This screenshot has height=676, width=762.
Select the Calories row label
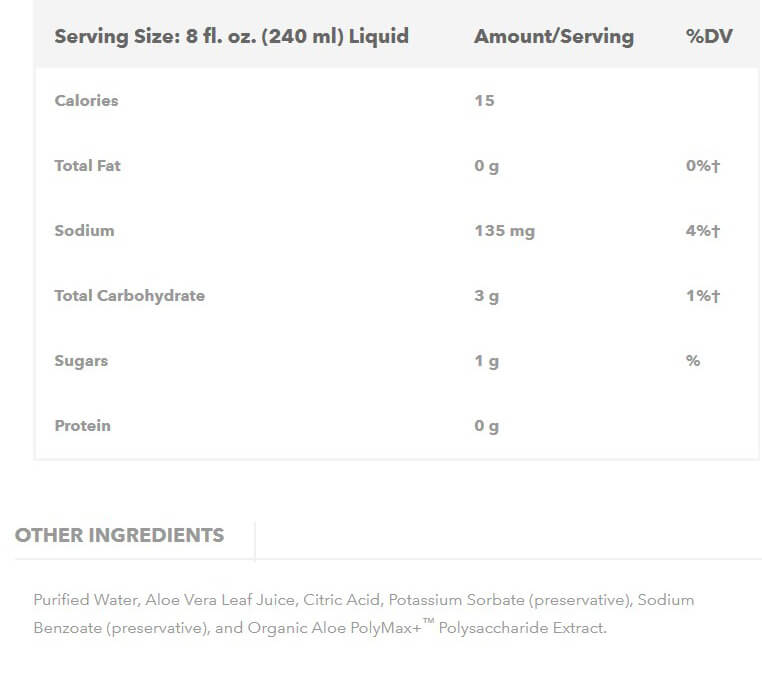coord(87,101)
